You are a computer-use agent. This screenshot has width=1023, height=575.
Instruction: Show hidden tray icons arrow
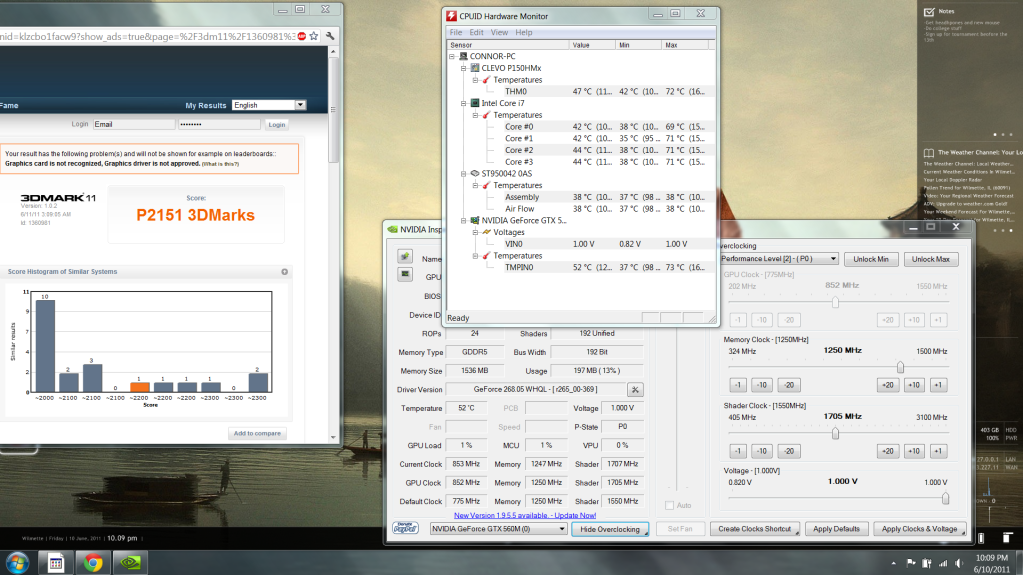pos(893,563)
